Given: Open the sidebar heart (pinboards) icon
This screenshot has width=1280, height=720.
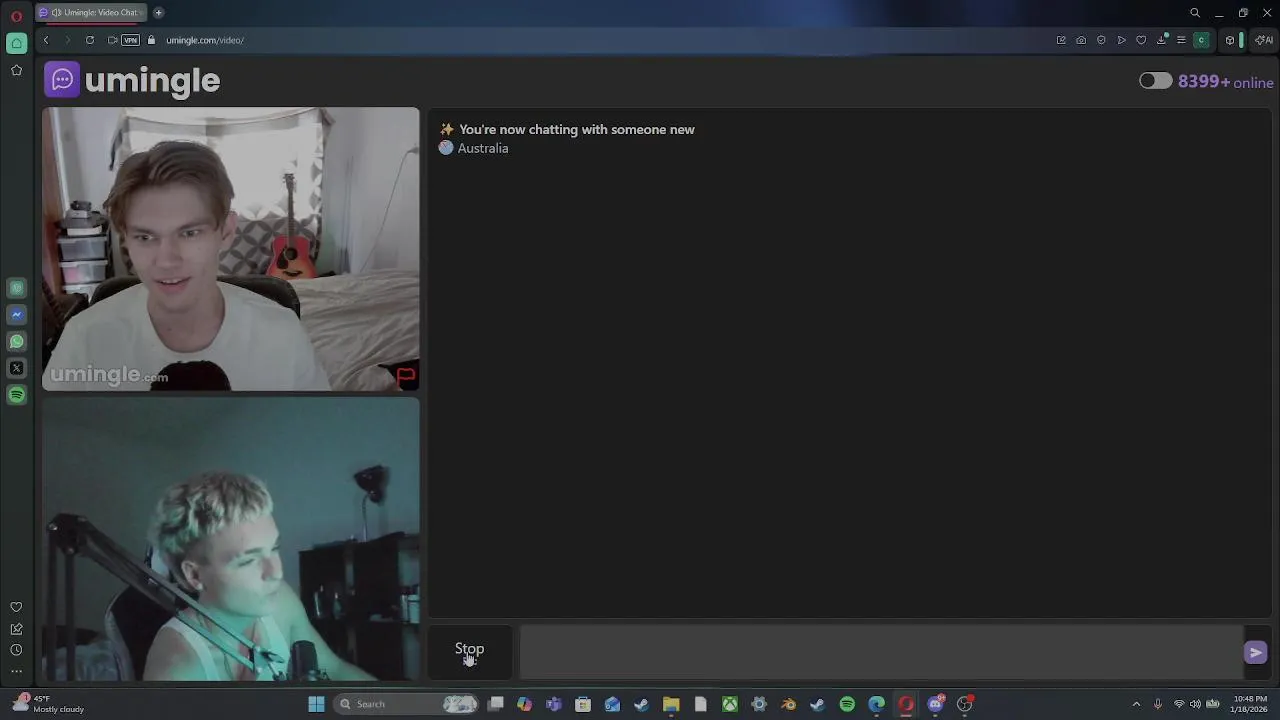Looking at the screenshot, I should coord(16,607).
